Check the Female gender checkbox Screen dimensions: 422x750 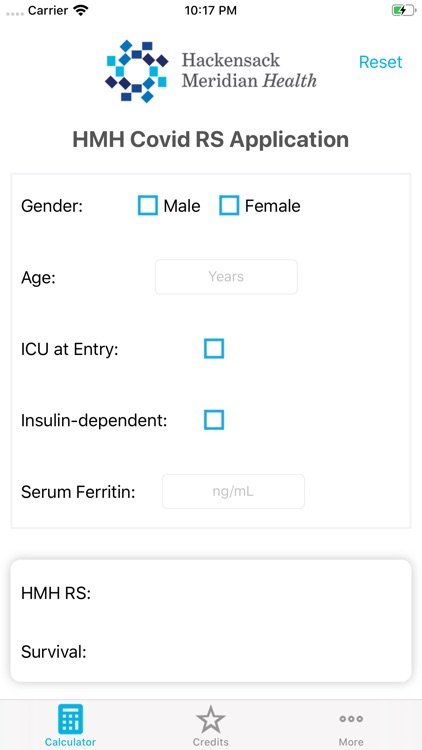(x=229, y=206)
